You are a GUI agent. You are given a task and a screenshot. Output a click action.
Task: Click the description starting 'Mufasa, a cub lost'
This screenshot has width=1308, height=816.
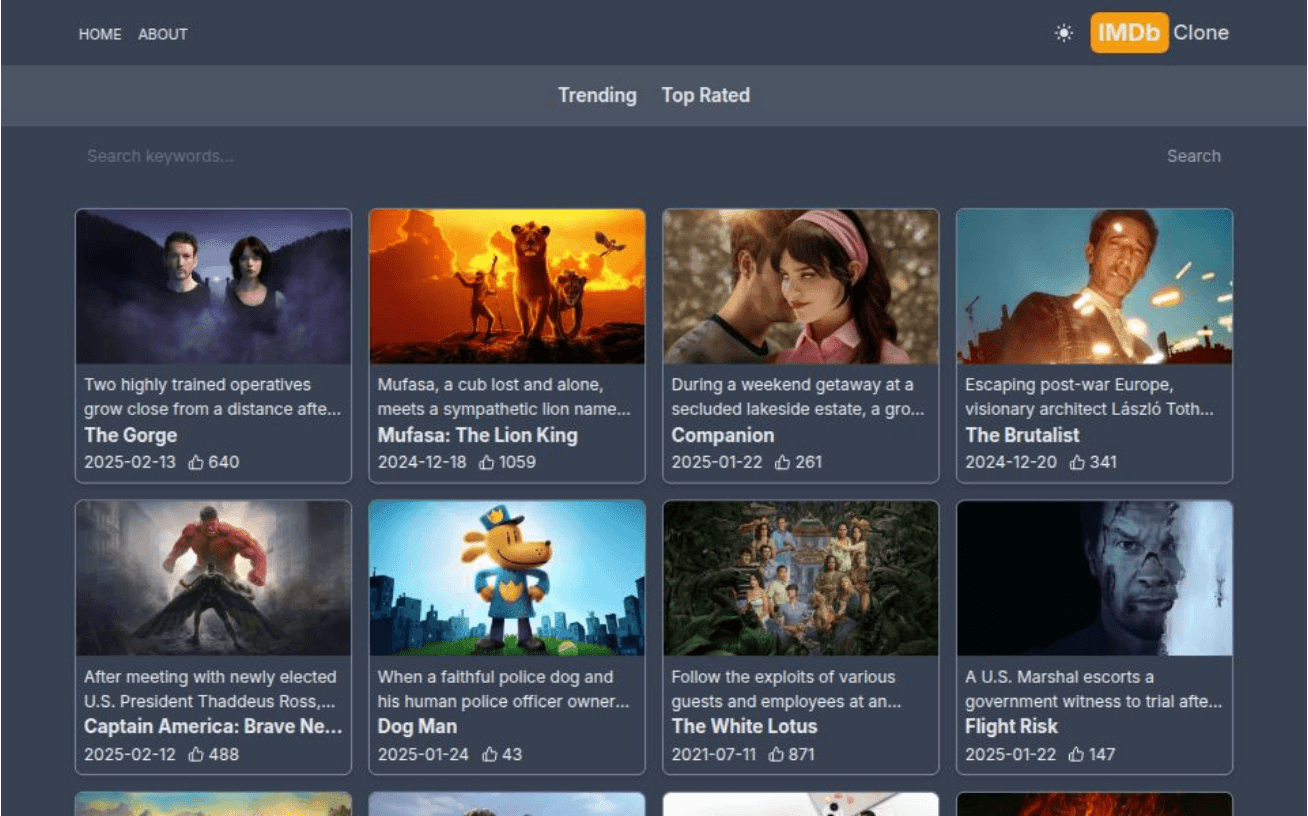pos(505,397)
